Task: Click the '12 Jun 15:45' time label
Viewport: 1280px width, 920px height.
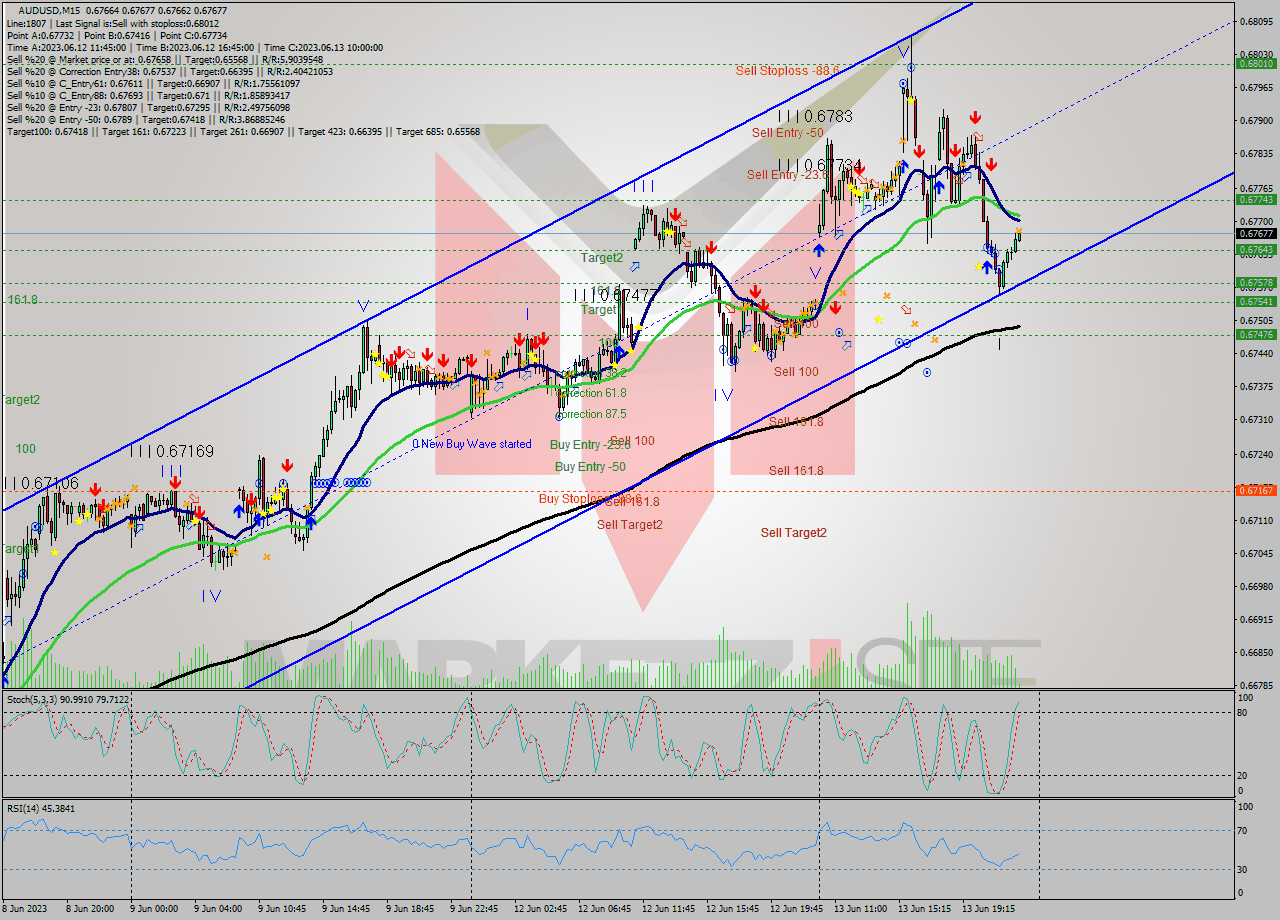Action: click(x=733, y=909)
